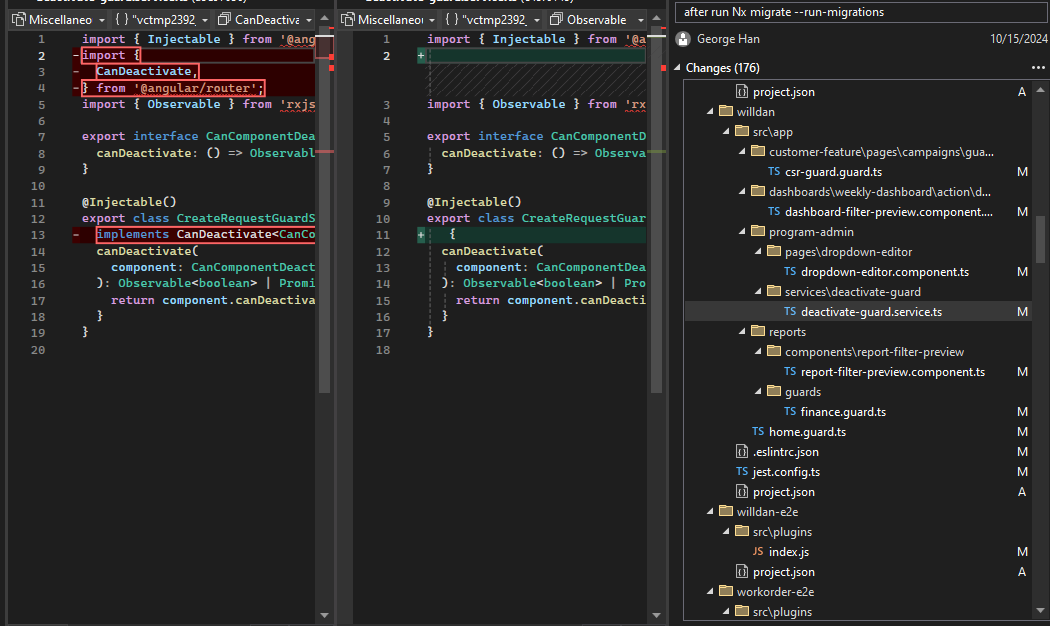Click the TS icon beside csr-guard.guard.ts
The image size is (1050, 626).
[x=774, y=172]
